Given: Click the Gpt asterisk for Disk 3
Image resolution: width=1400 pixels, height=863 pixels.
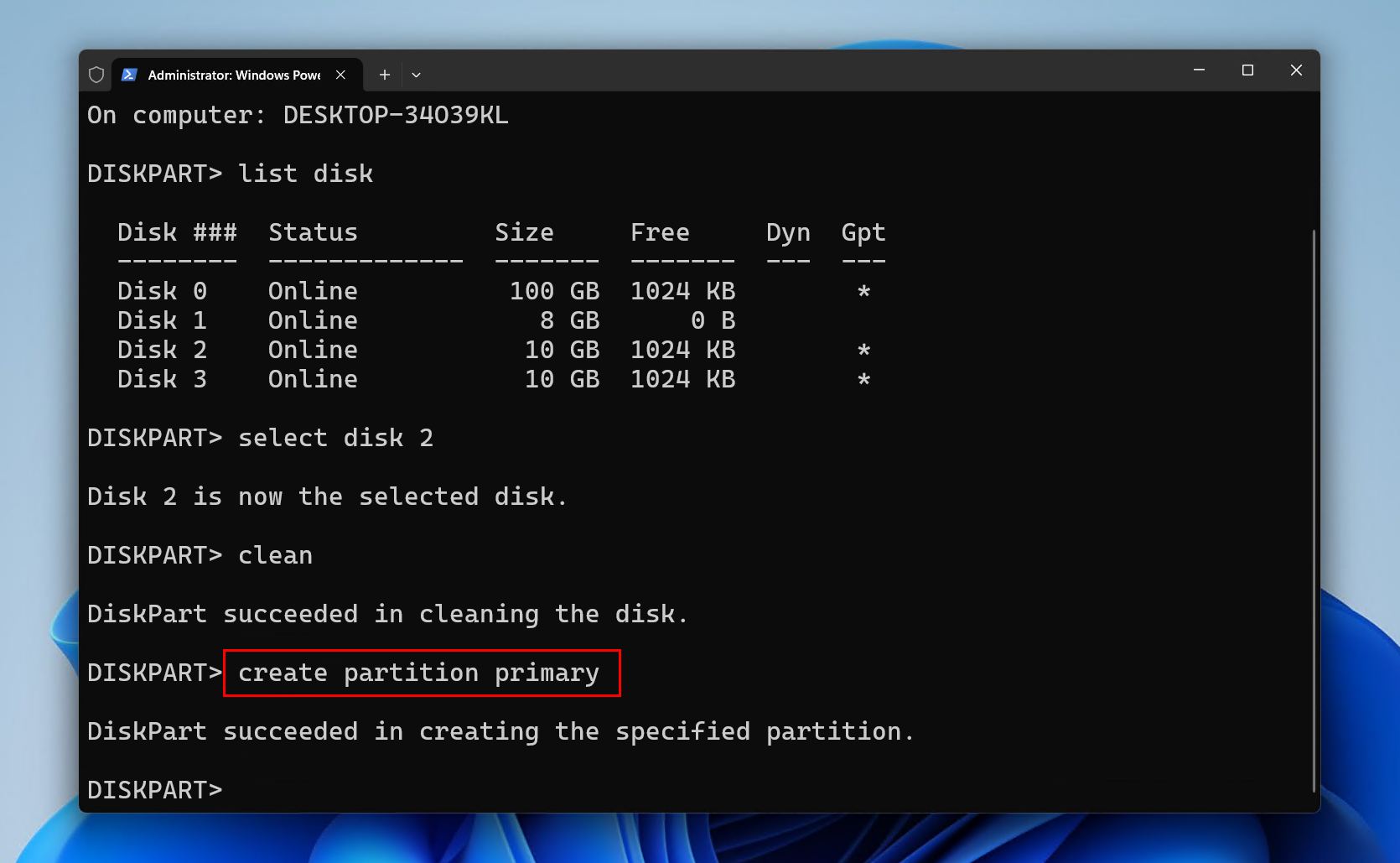Looking at the screenshot, I should coord(863,378).
